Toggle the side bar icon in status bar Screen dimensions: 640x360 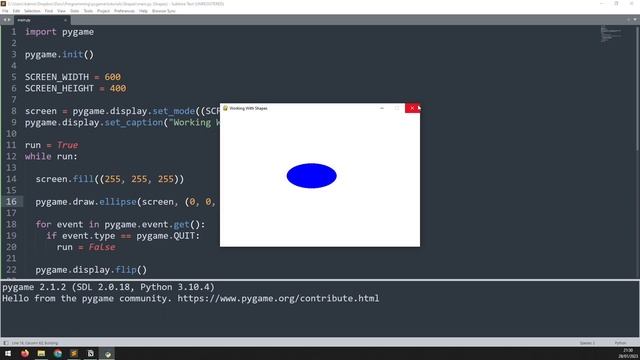click(5, 343)
